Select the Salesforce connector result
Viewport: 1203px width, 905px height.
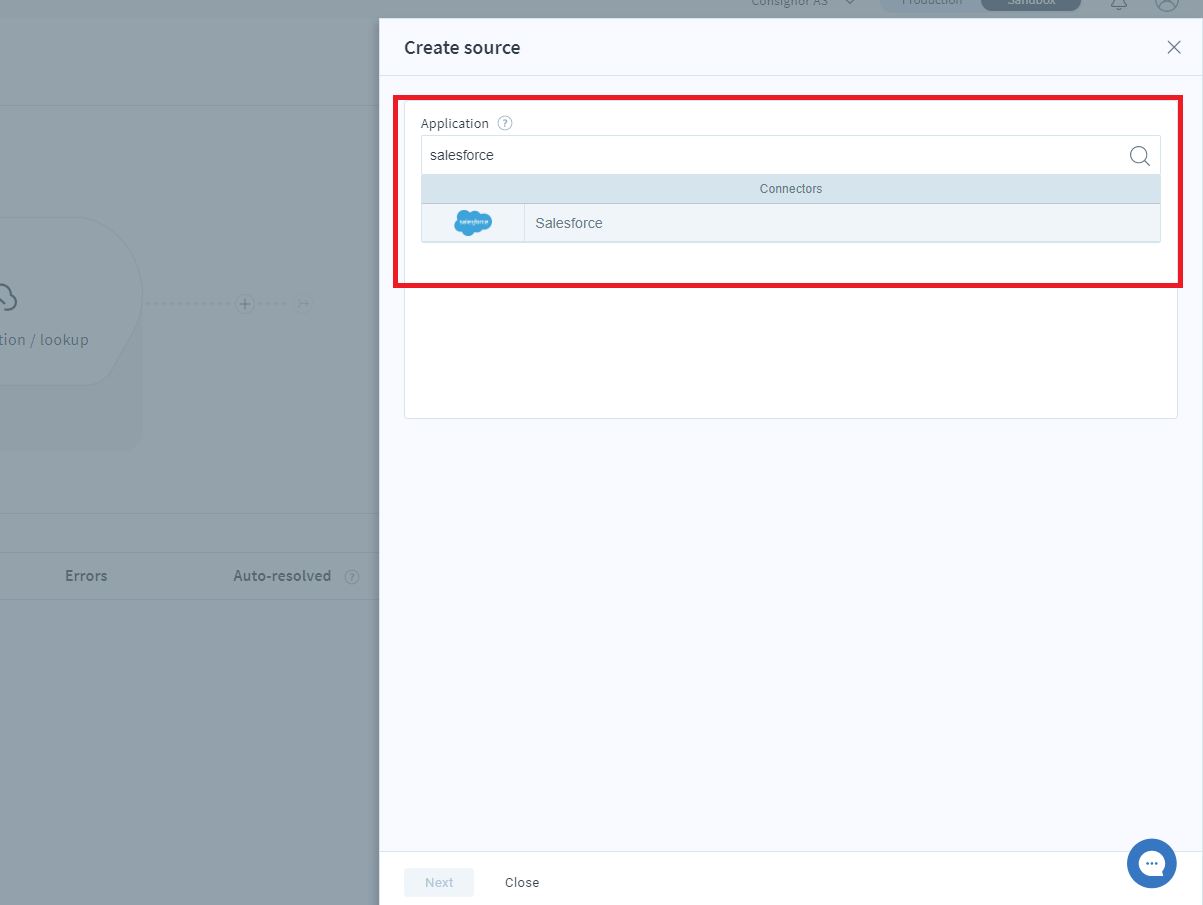pyautogui.click(x=790, y=223)
